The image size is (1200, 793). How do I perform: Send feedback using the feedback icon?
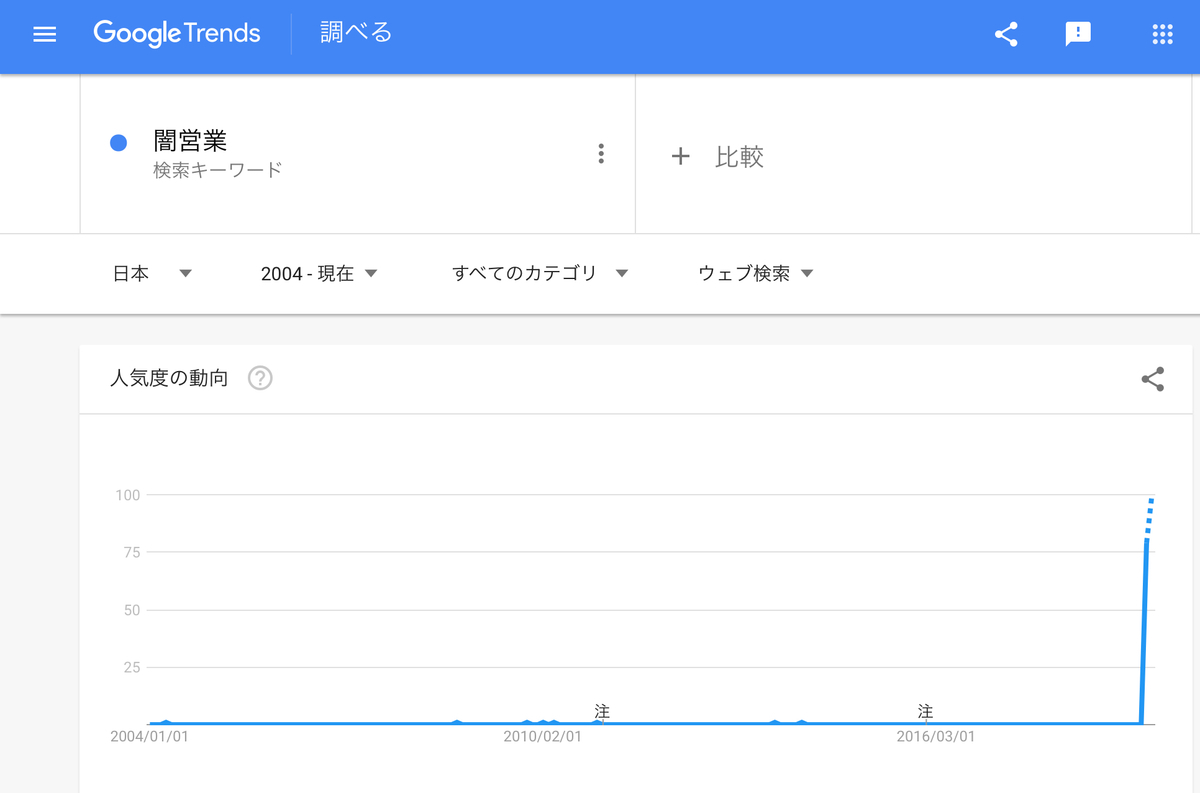coord(1078,33)
